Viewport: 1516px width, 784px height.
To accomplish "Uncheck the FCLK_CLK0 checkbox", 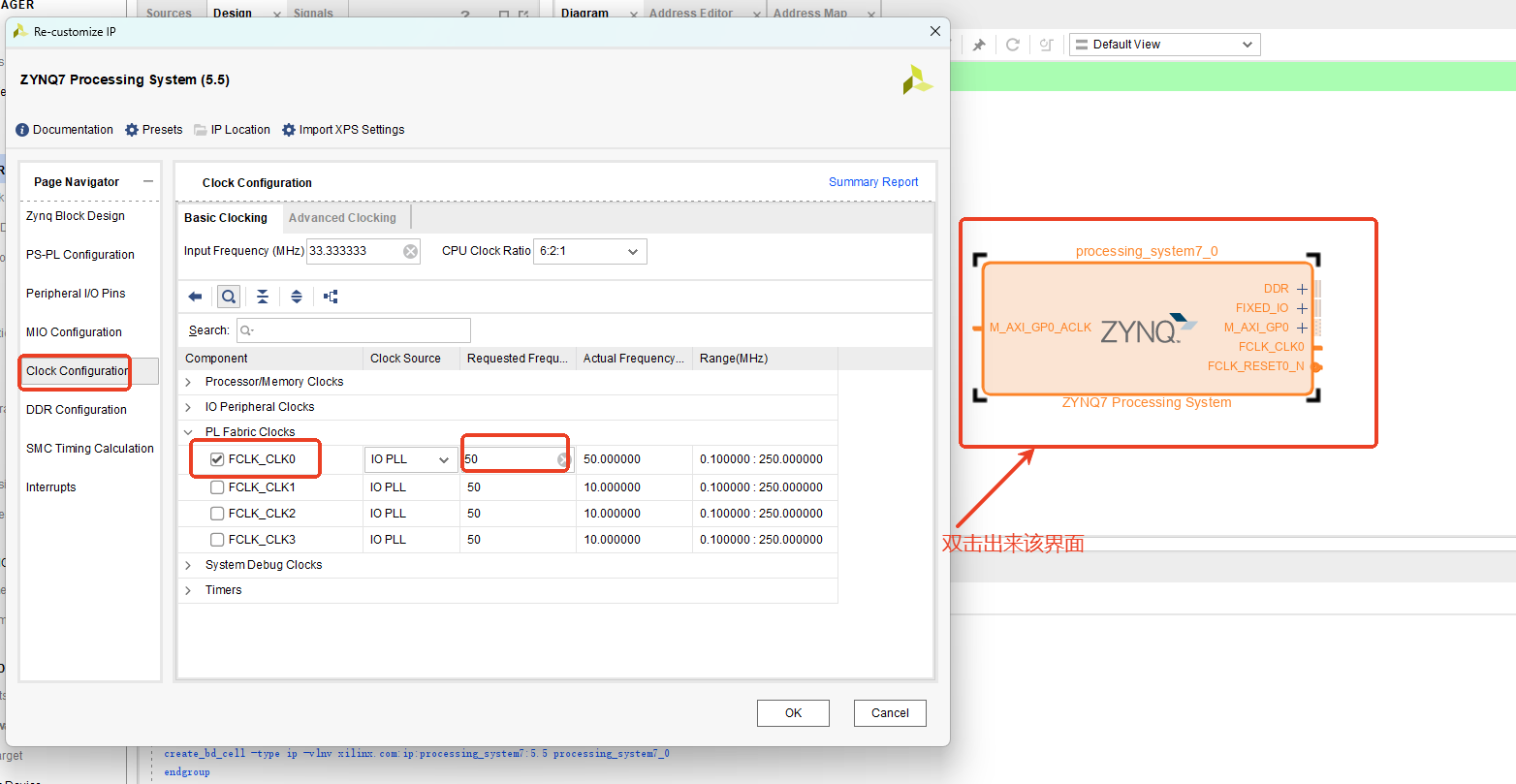I will [217, 459].
